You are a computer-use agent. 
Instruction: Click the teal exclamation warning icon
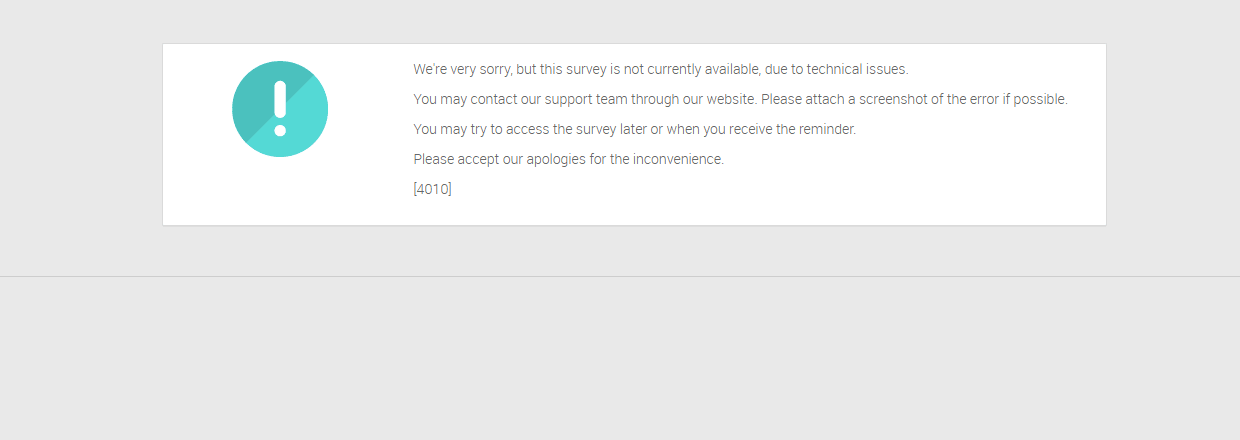[x=280, y=109]
